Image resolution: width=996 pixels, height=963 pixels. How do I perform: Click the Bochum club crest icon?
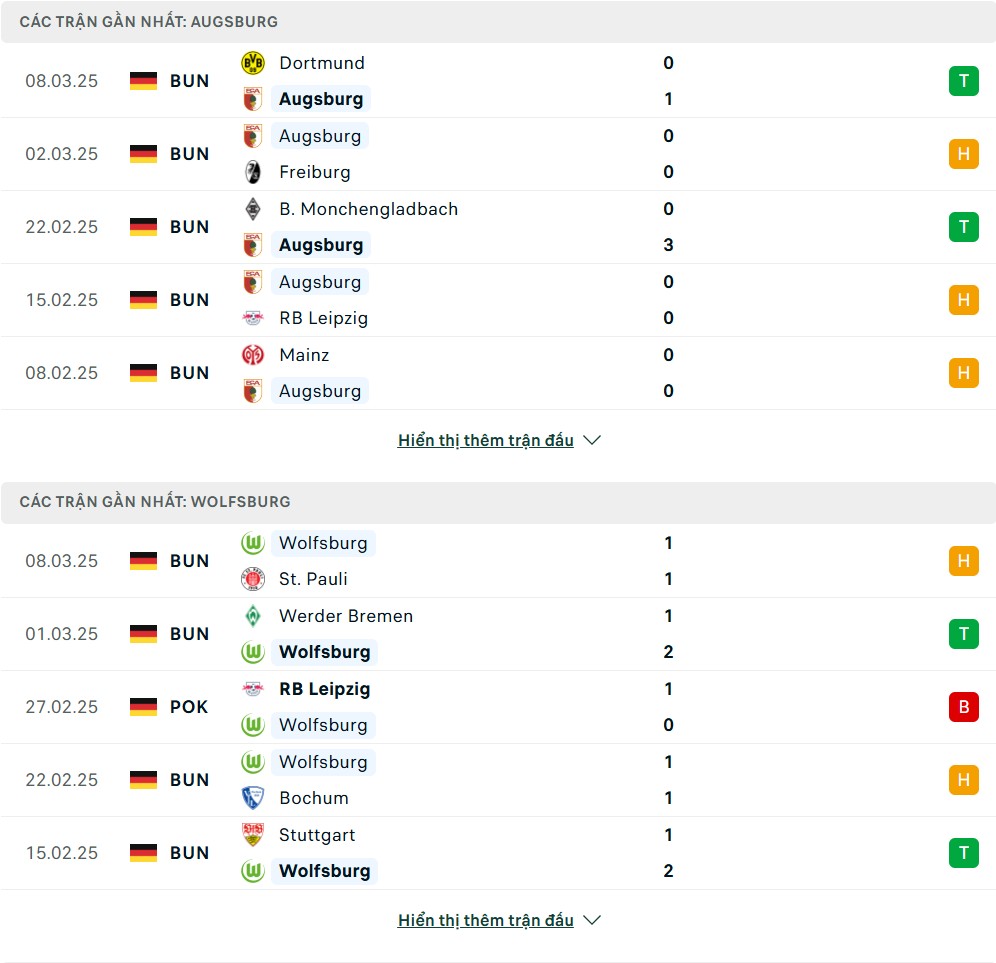(253, 798)
